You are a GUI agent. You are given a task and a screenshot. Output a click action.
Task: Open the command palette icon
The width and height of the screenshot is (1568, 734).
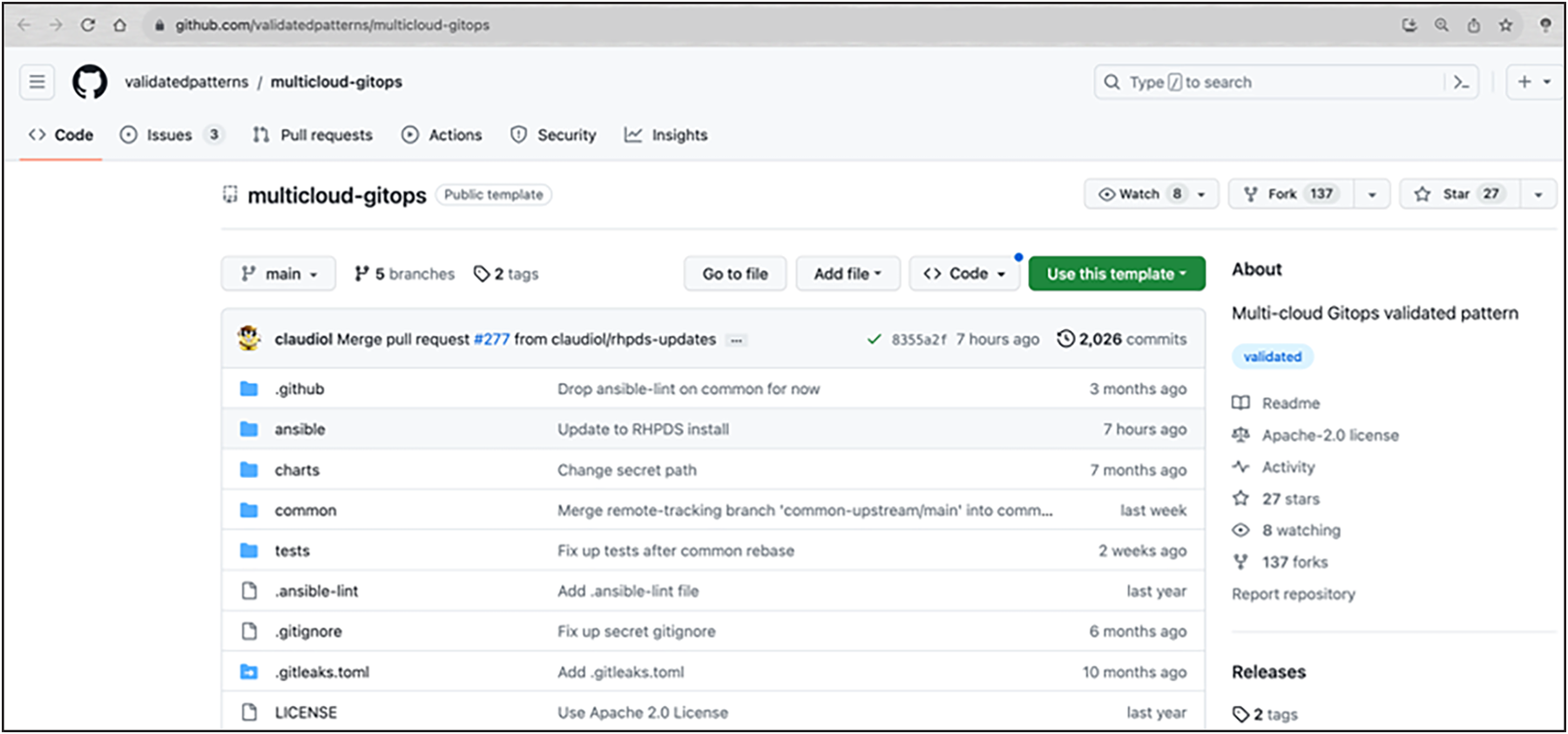pos(1462,82)
